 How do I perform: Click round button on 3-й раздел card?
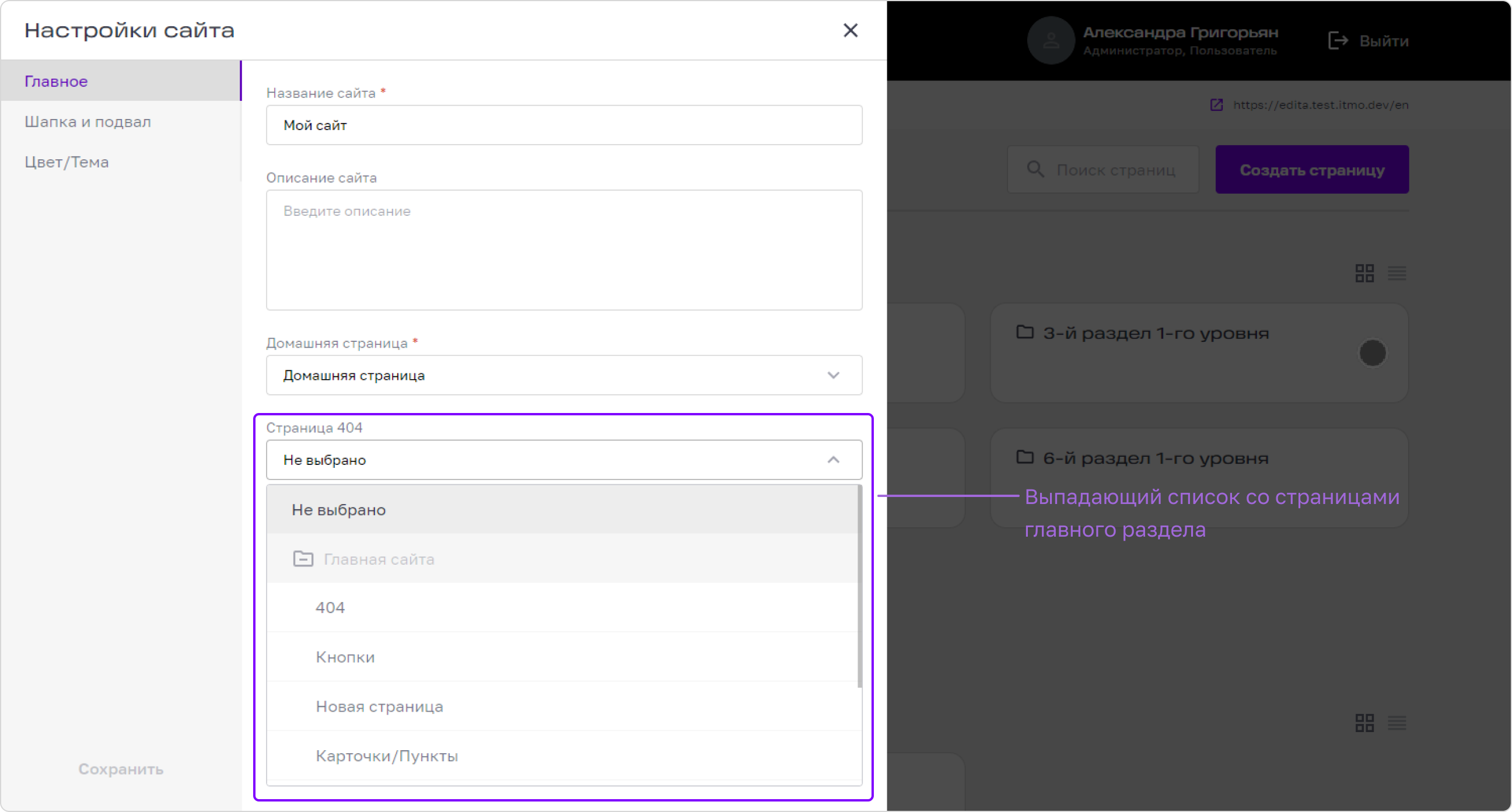click(1373, 353)
